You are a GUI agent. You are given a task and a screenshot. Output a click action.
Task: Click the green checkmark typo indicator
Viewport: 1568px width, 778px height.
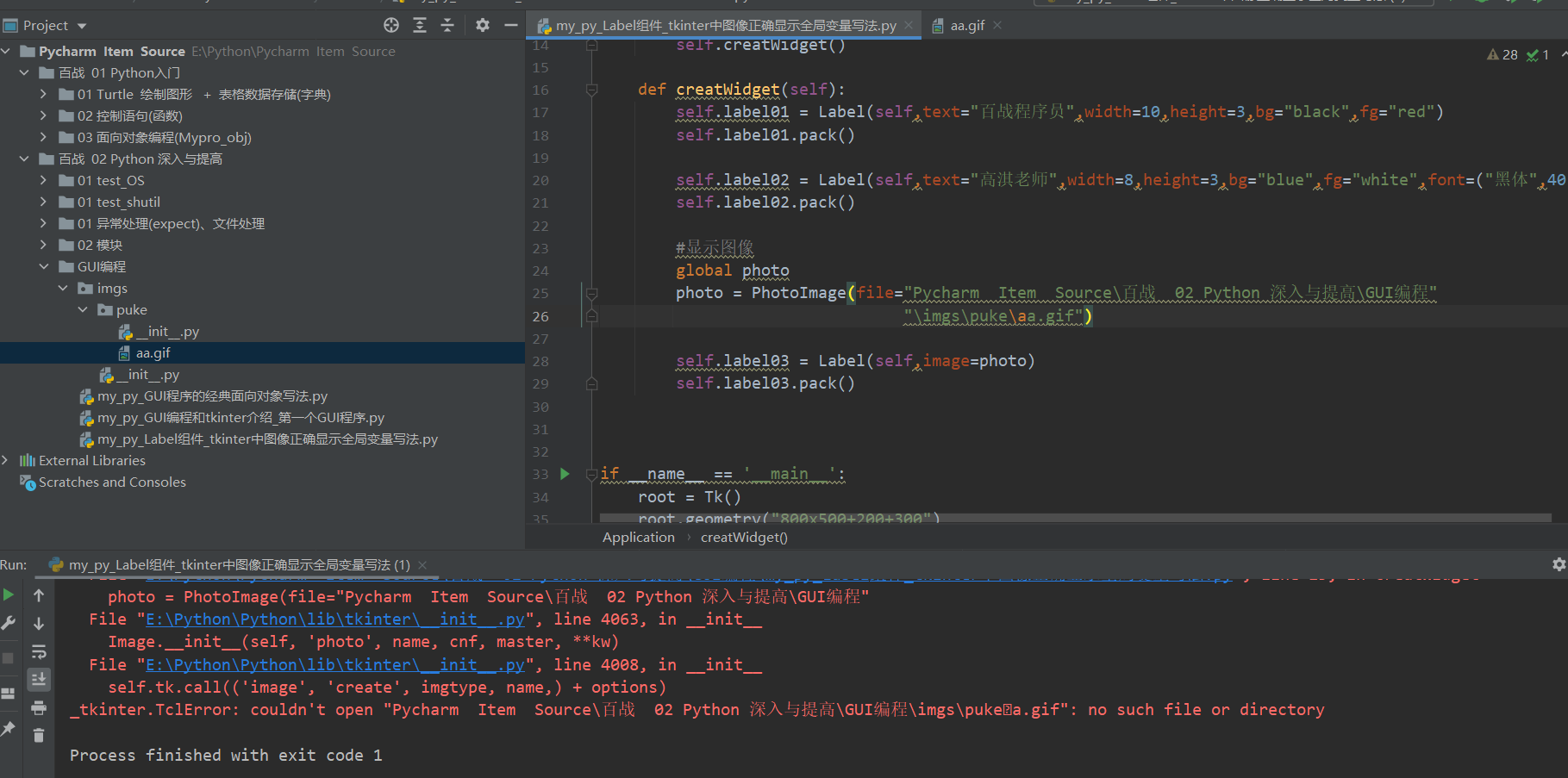point(1538,55)
